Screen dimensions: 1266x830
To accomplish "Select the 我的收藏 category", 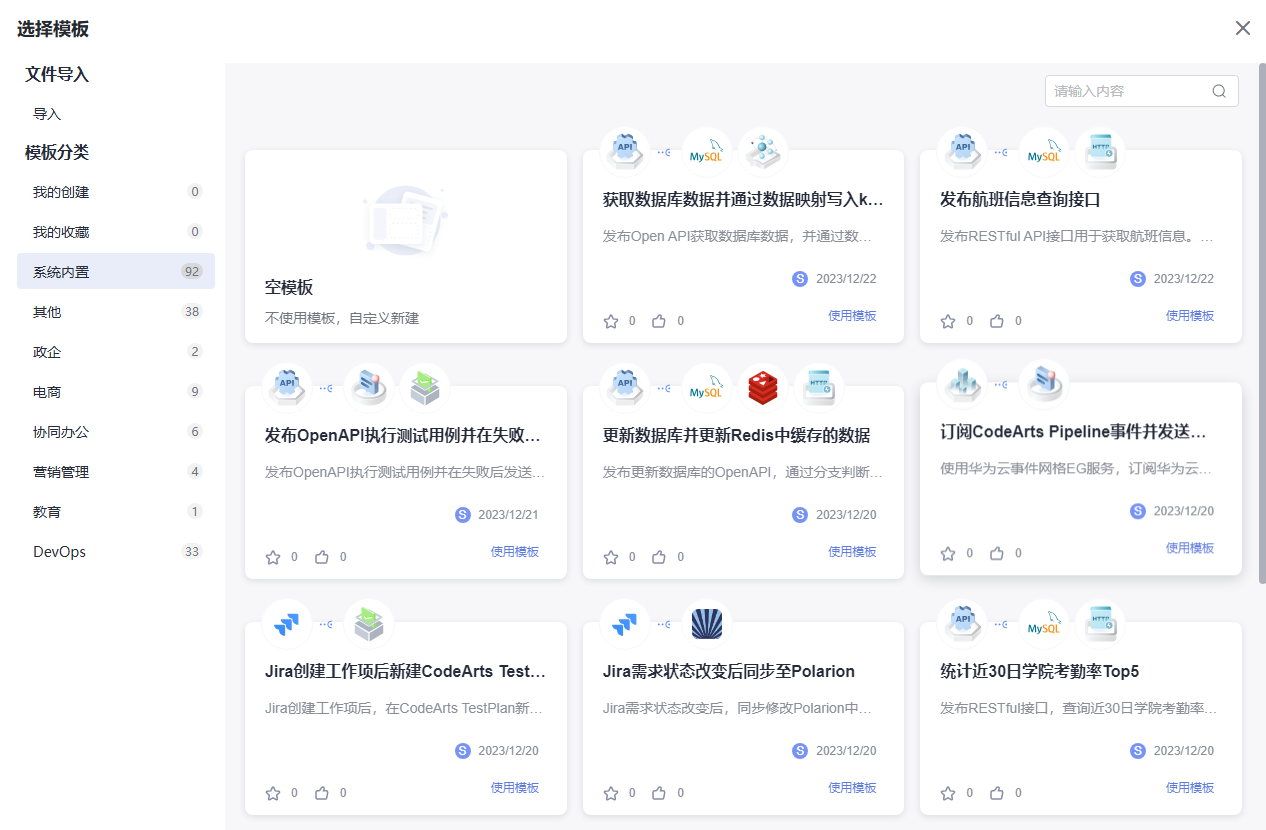I will point(116,232).
